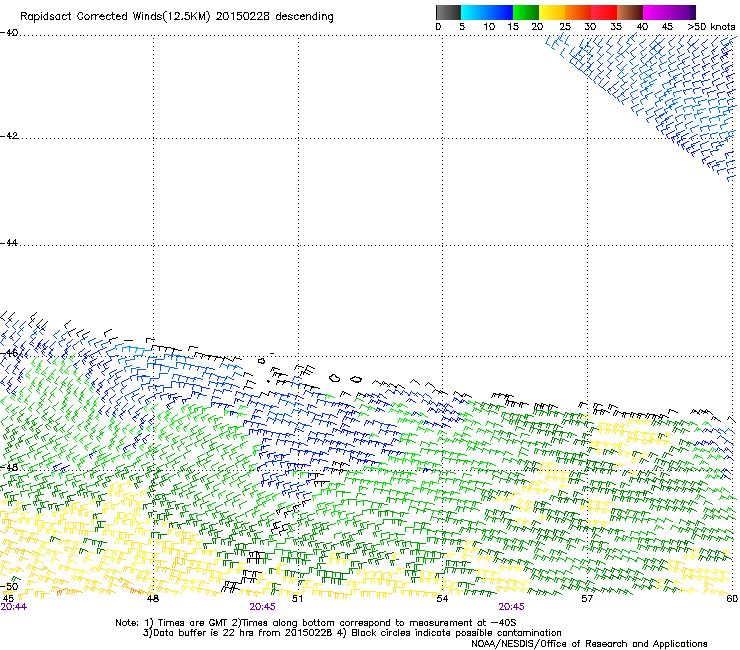Image resolution: width=740 pixels, height=650 pixels.
Task: Click the '25' label on the legend
Action: (565, 27)
